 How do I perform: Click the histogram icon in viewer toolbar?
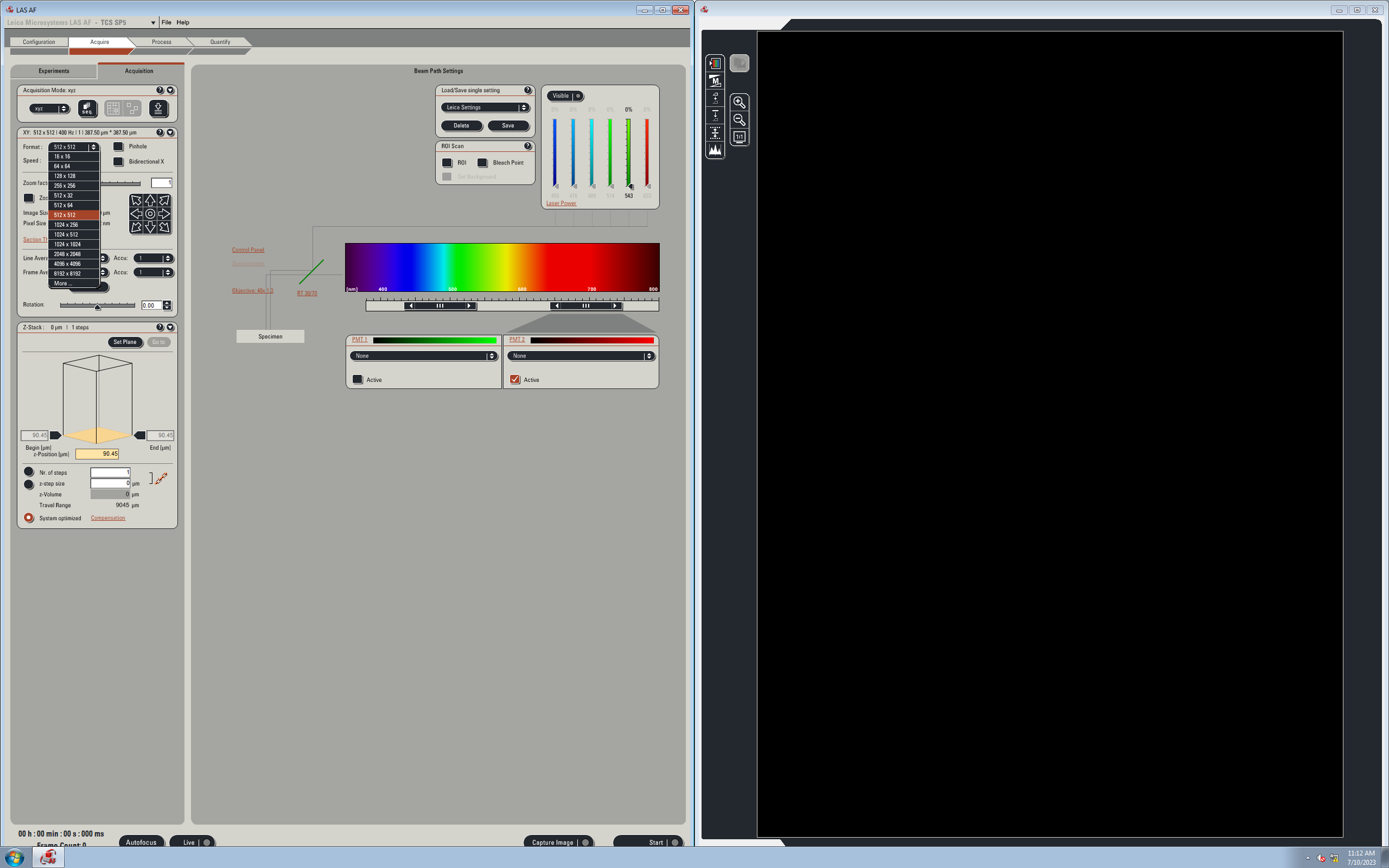click(x=715, y=150)
